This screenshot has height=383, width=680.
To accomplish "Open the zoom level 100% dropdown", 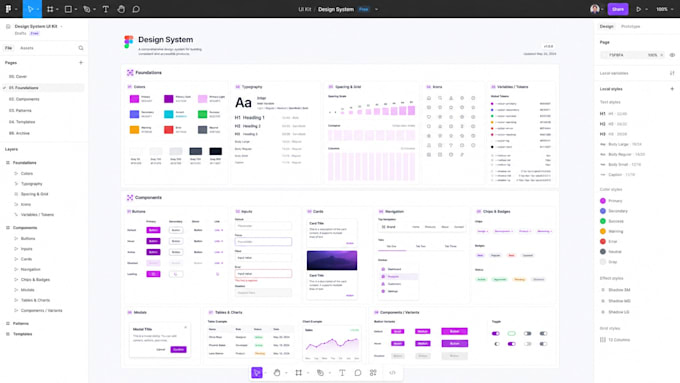I will click(664, 9).
